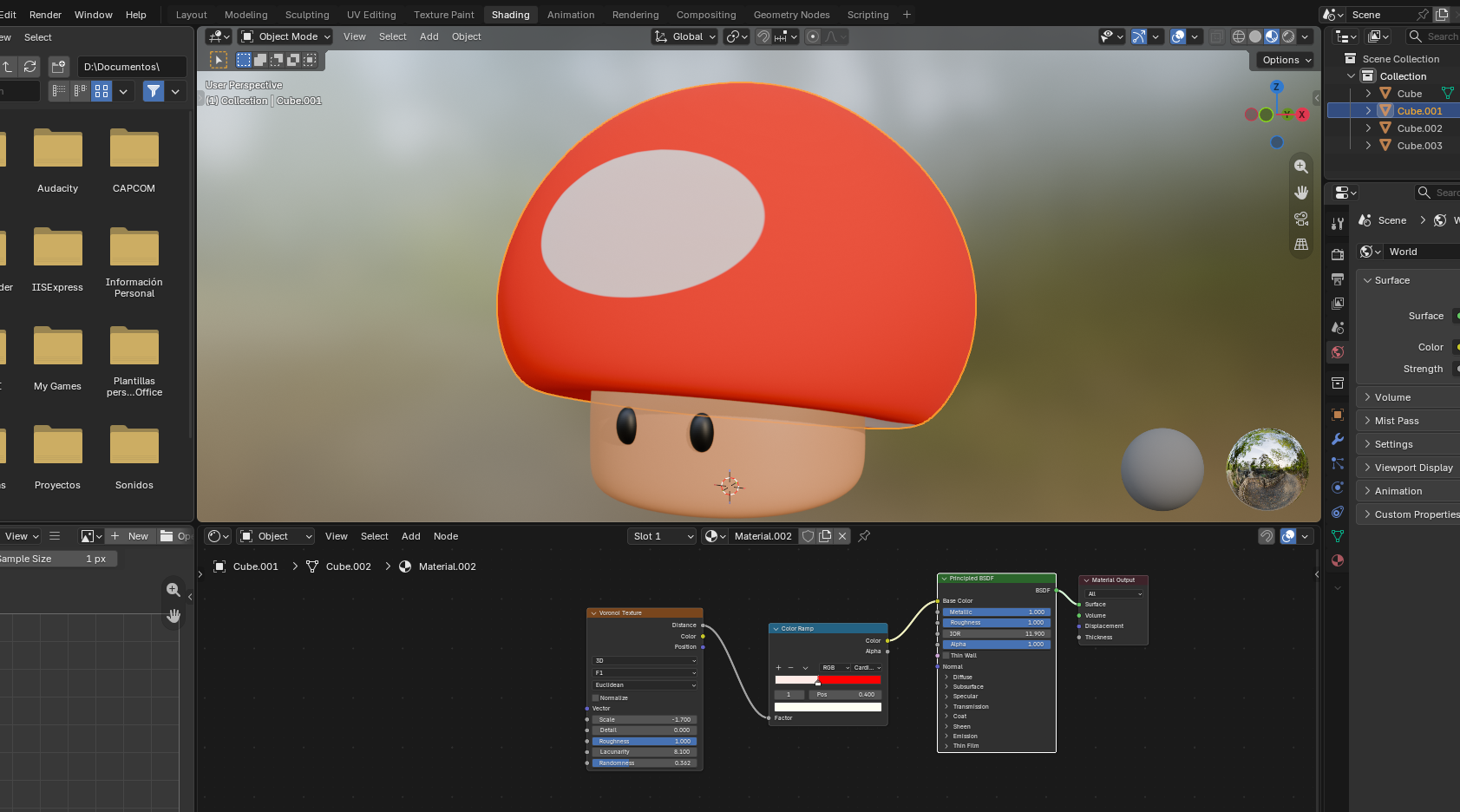Check Normalize in Voronoi Texture node

coord(596,697)
